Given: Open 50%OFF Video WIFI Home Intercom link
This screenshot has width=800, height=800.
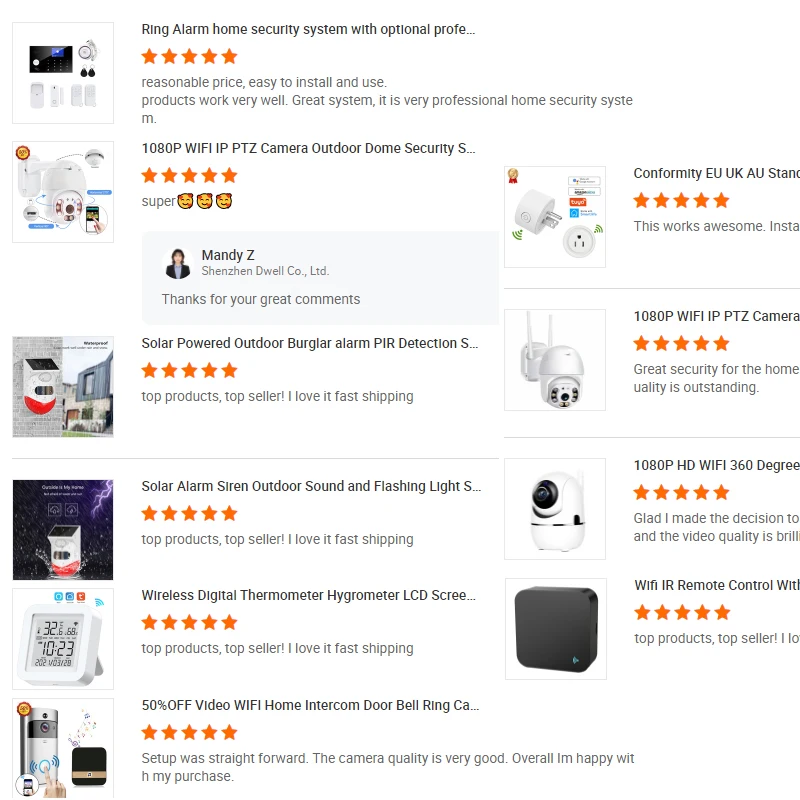Looking at the screenshot, I should click(310, 706).
